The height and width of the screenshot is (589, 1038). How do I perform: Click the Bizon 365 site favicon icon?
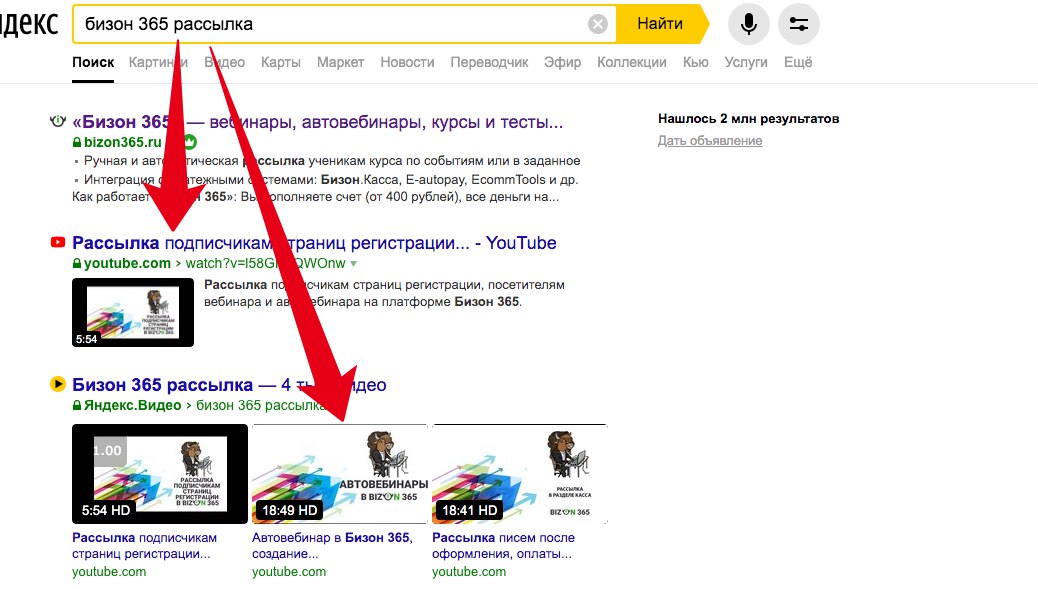point(58,121)
